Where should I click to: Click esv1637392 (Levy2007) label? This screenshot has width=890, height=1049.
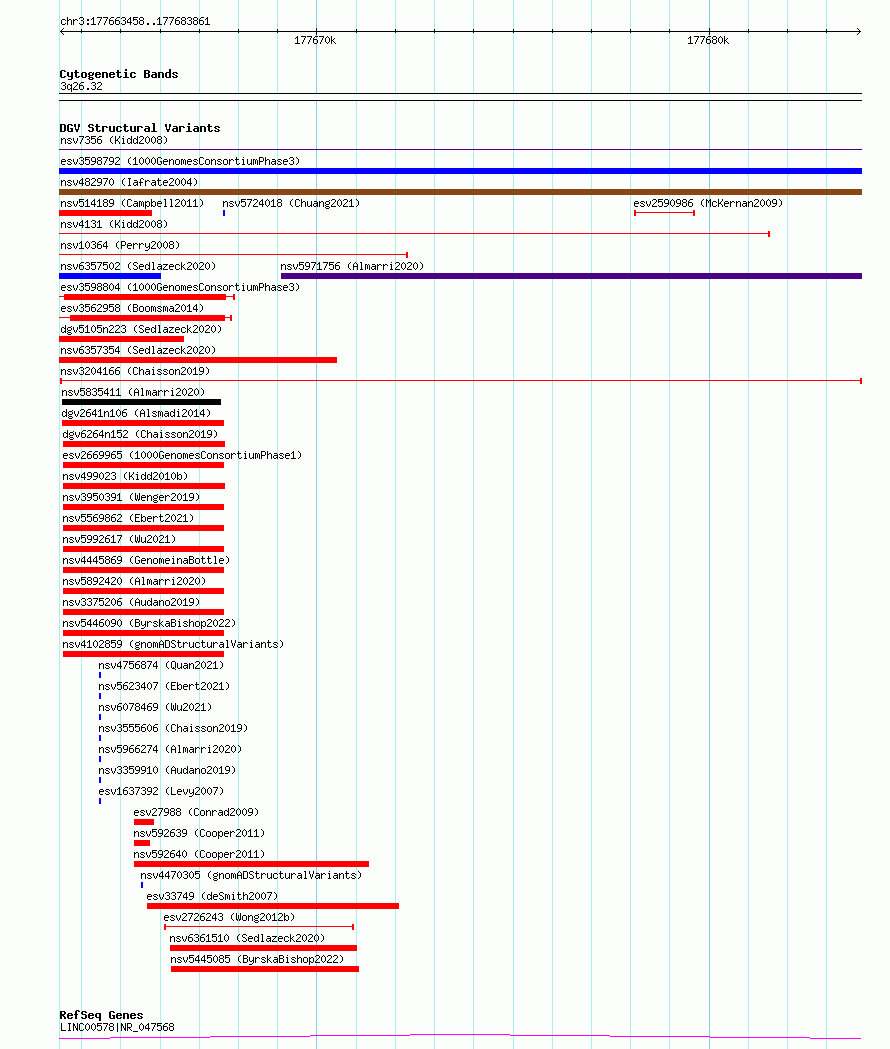tap(161, 791)
